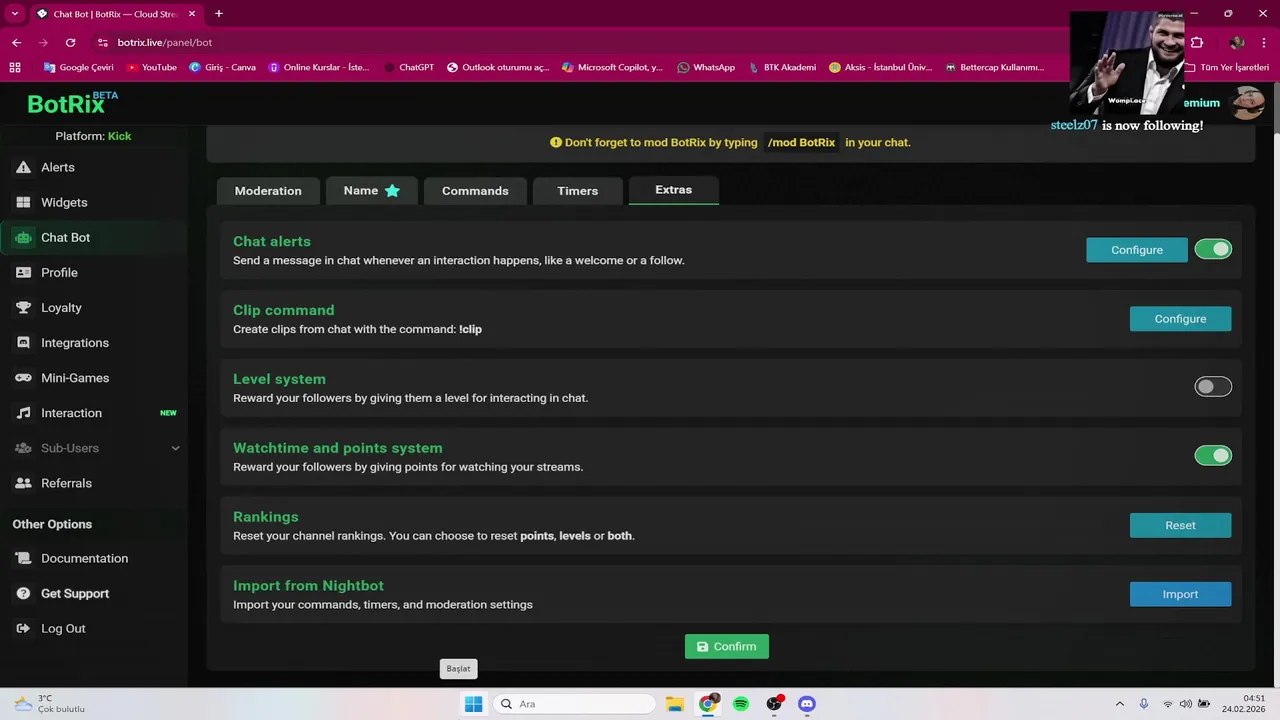Open the browser extensions puzzle icon
This screenshot has width=1280, height=720.
point(1197,43)
